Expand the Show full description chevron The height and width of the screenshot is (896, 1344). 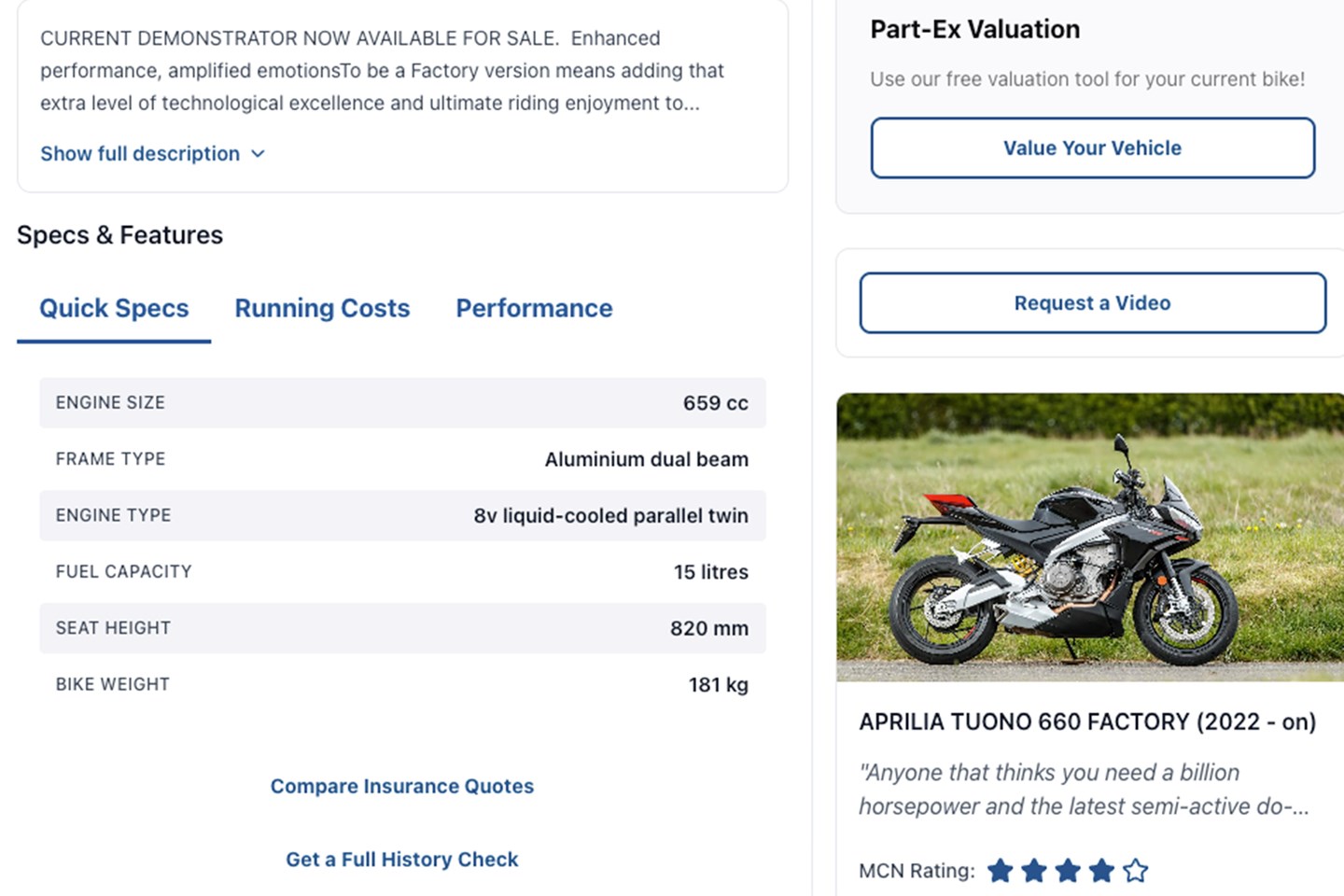coord(259,154)
